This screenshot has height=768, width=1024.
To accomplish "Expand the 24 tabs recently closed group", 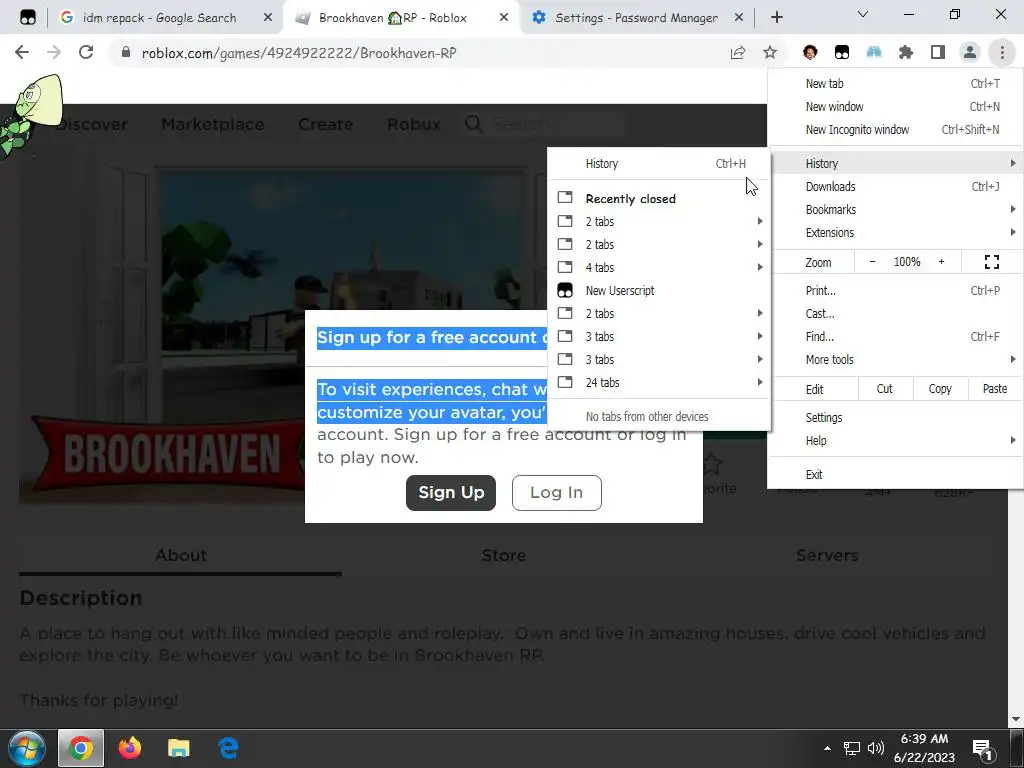I will pos(659,382).
